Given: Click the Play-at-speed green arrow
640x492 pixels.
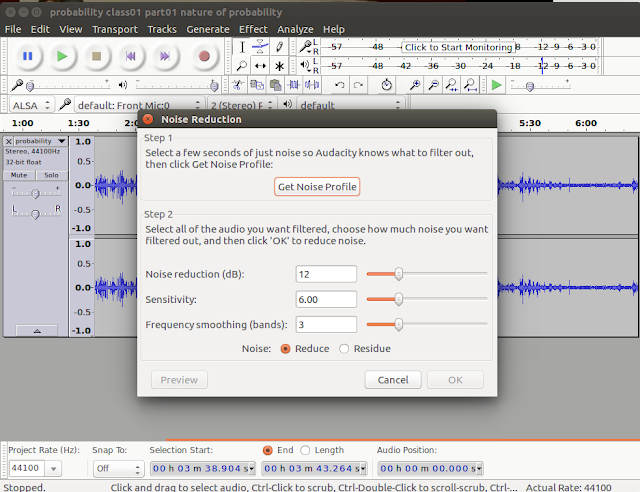Looking at the screenshot, I should click(496, 85).
